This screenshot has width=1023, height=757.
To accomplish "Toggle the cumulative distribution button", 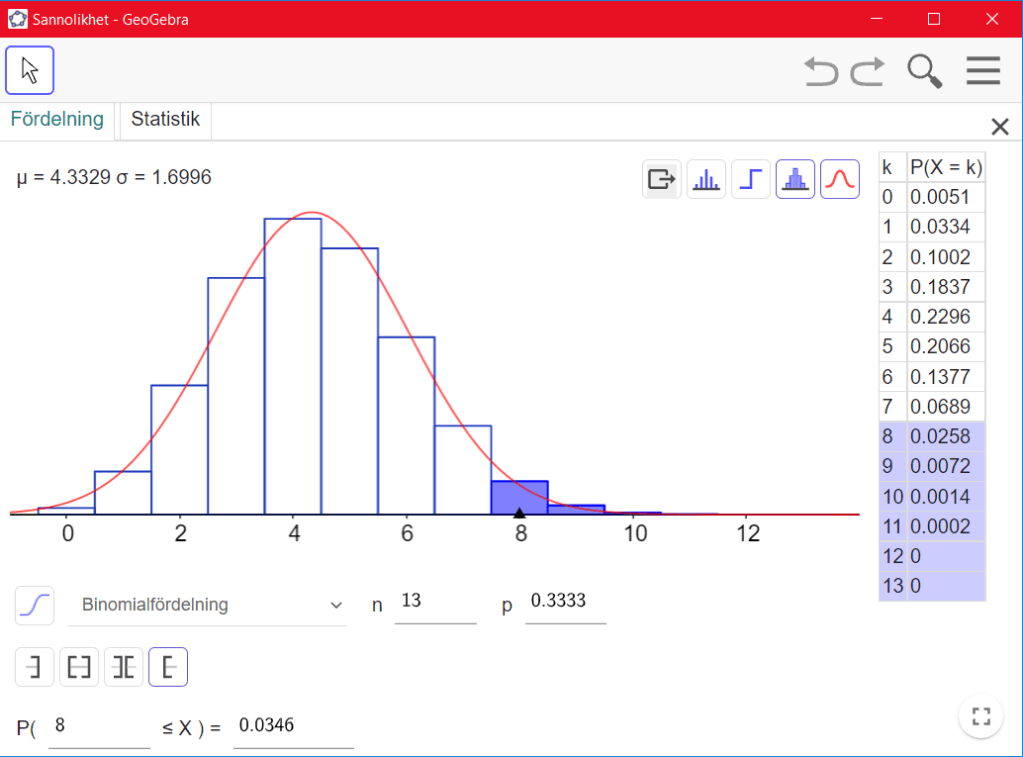I will coord(35,605).
